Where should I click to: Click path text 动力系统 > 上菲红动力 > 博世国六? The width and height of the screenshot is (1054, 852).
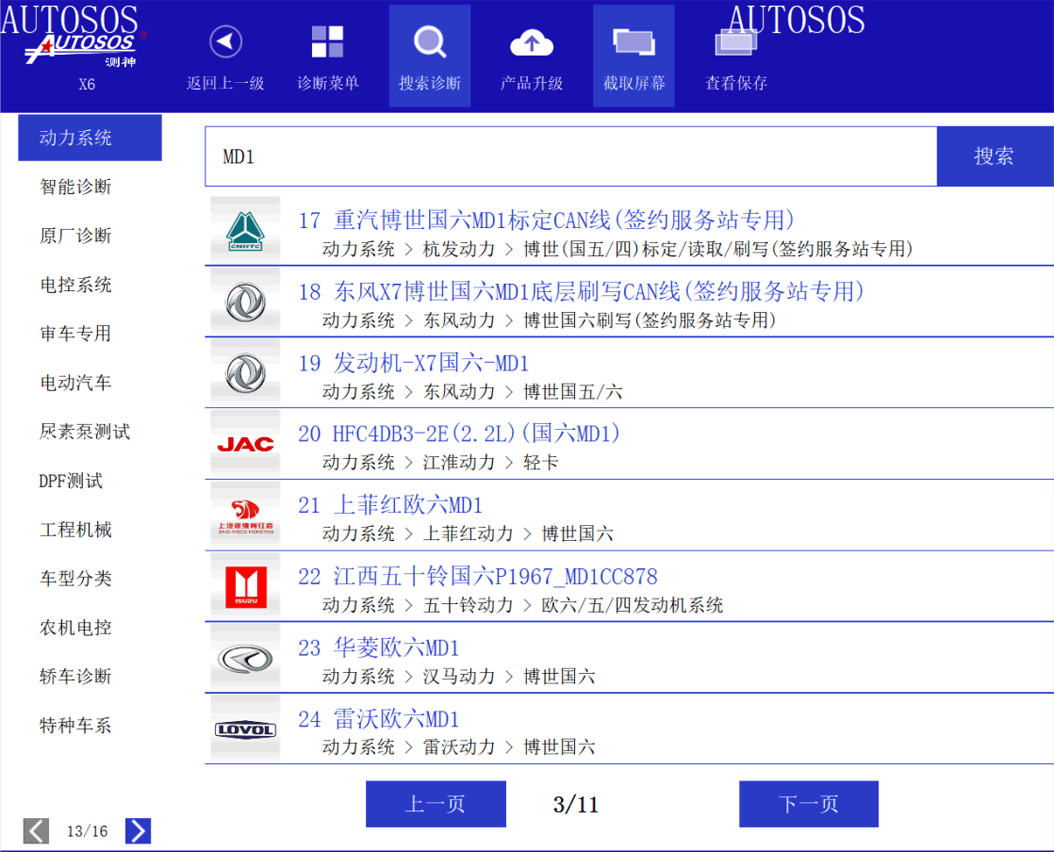tap(468, 534)
